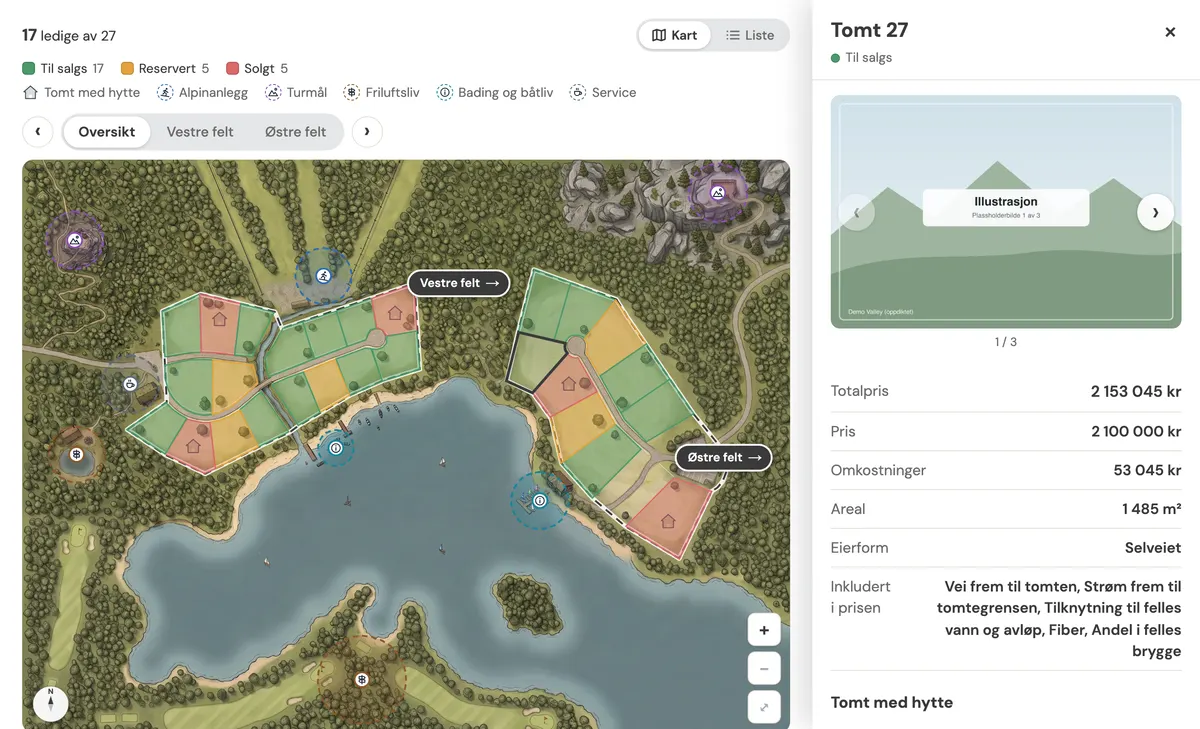Image resolution: width=1200 pixels, height=729 pixels.
Task: Click the Friluftsliv legend icon
Action: pos(351,92)
